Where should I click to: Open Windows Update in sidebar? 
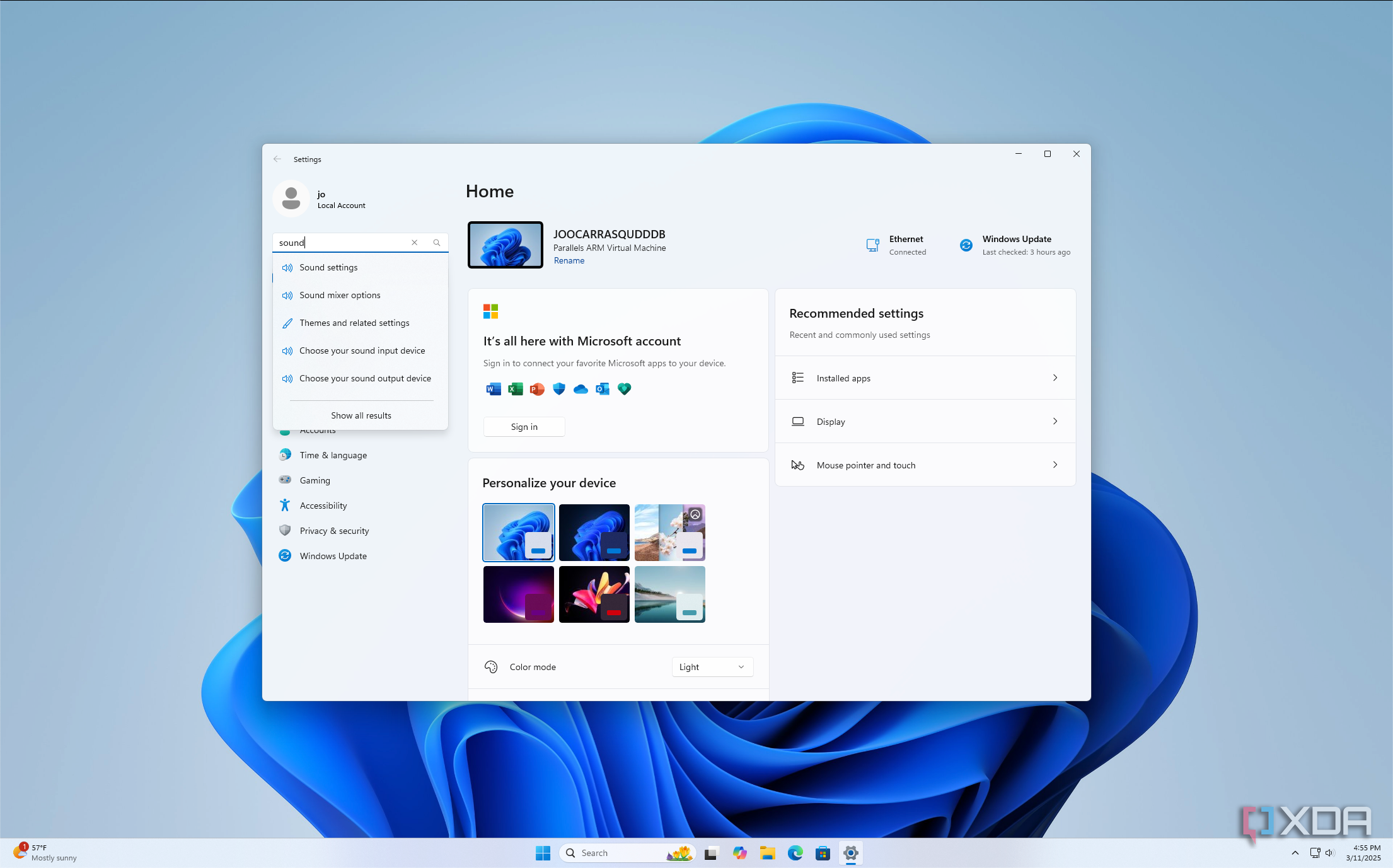(x=360, y=556)
